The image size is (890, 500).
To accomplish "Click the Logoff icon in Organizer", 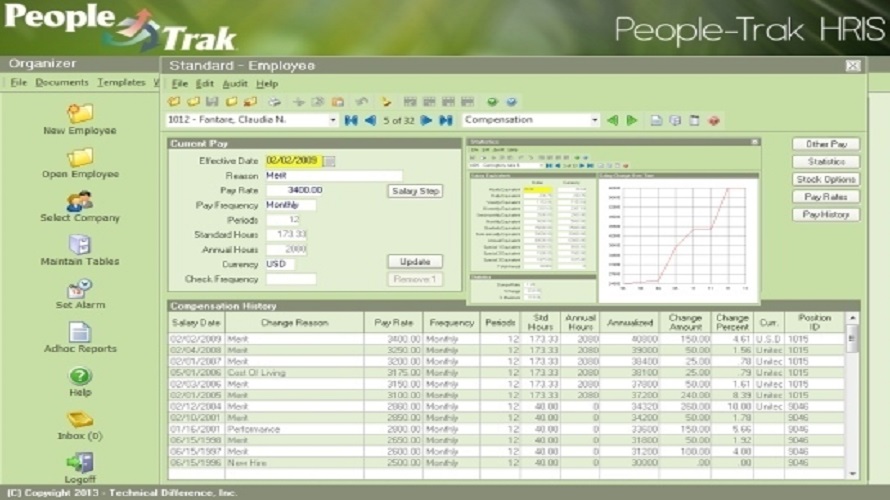I will 79,463.
